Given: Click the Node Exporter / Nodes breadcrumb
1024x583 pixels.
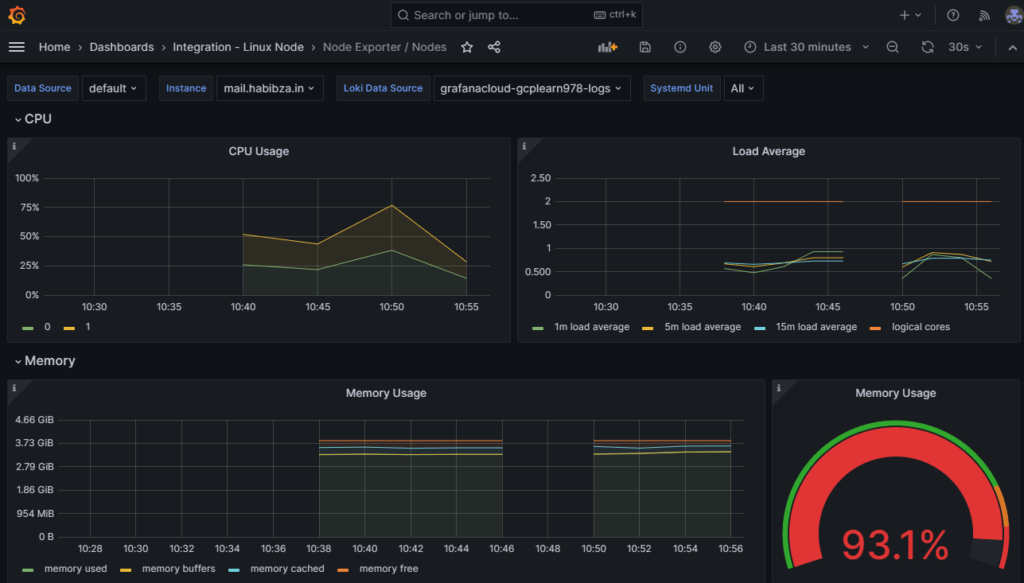Looking at the screenshot, I should (385, 47).
